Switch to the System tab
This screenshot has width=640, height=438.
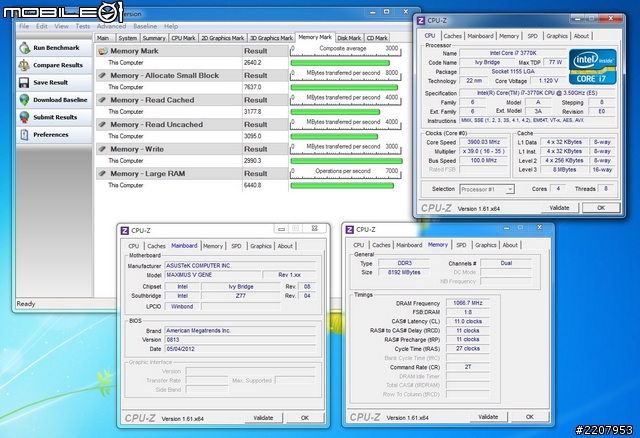(127, 38)
